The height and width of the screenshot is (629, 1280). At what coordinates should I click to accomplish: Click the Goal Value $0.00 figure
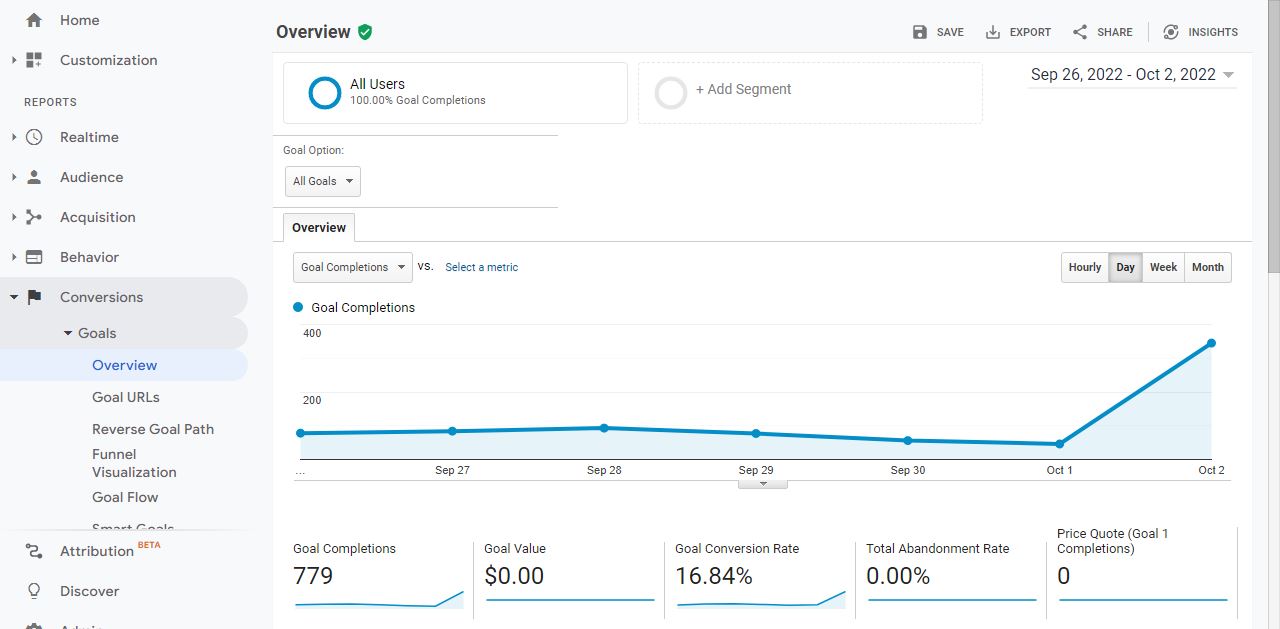[x=514, y=576]
